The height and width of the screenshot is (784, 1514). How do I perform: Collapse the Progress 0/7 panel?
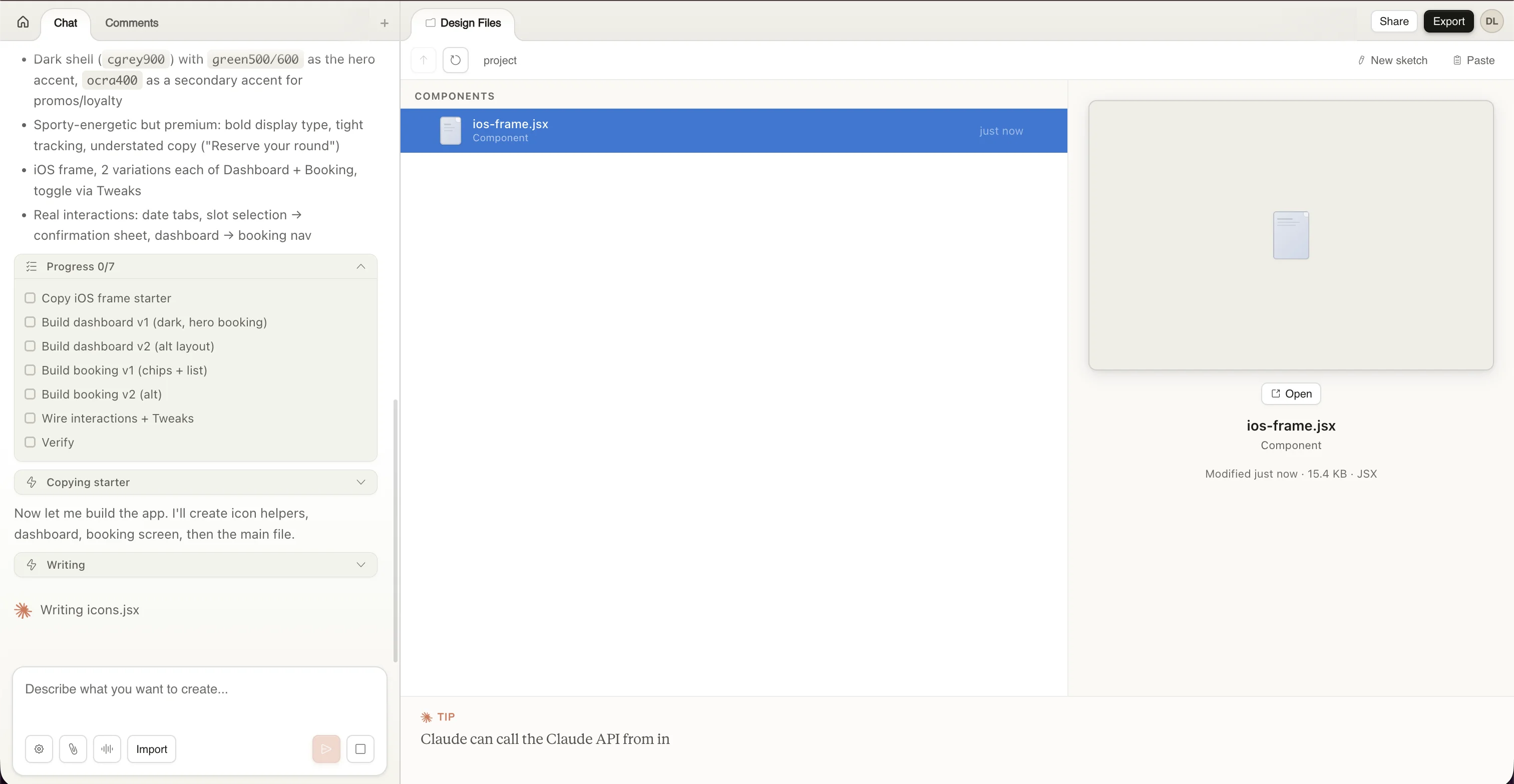(x=361, y=266)
